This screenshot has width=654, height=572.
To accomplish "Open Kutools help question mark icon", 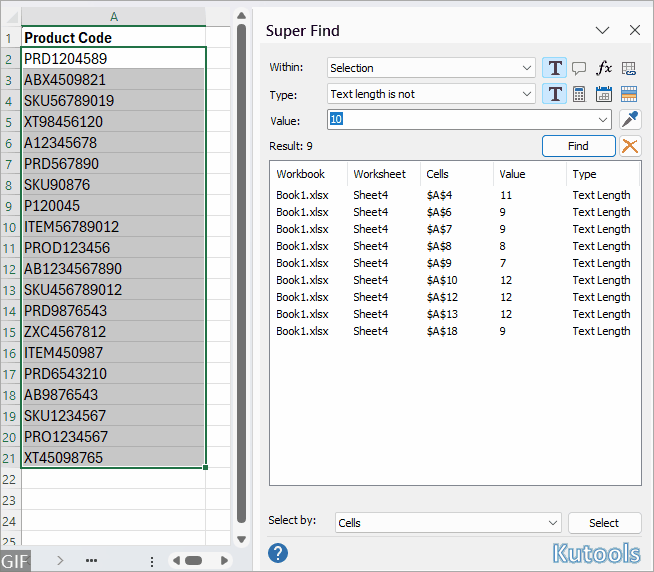I will [x=278, y=553].
